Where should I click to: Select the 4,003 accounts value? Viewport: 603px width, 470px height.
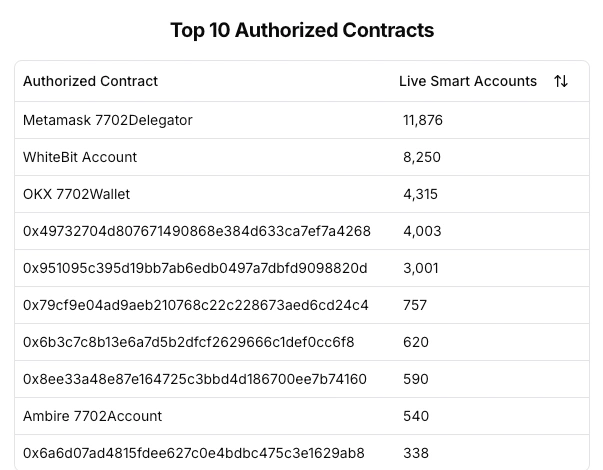[x=422, y=231]
